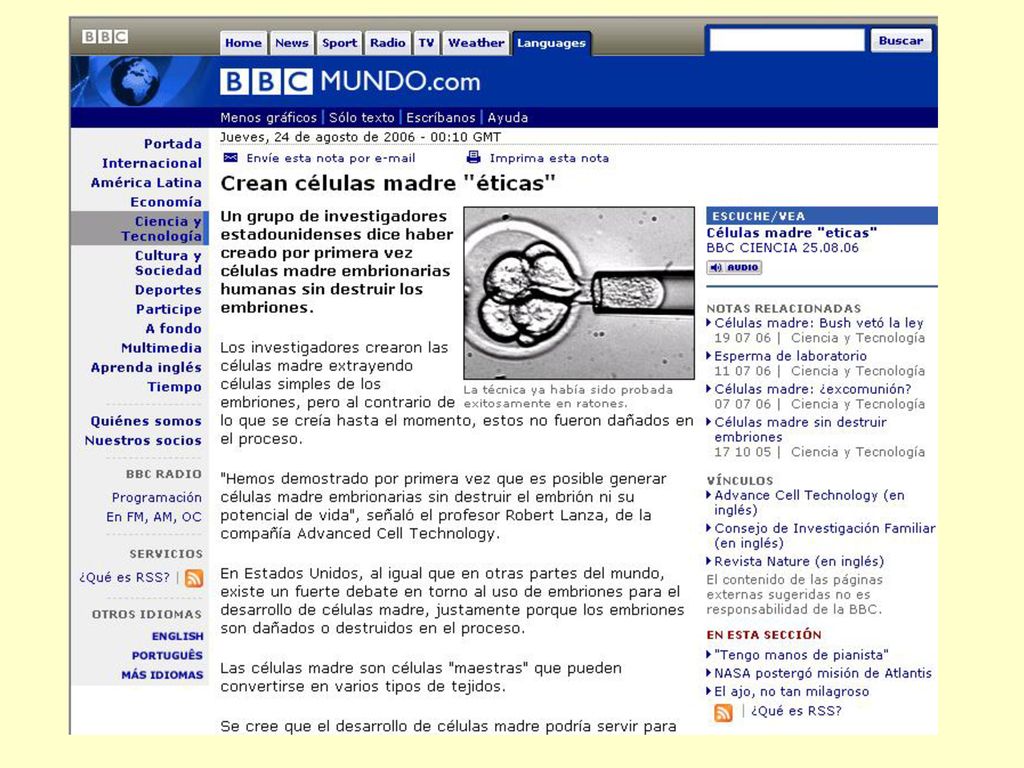Open Células madre: ¿excomunión? article

pos(812,389)
